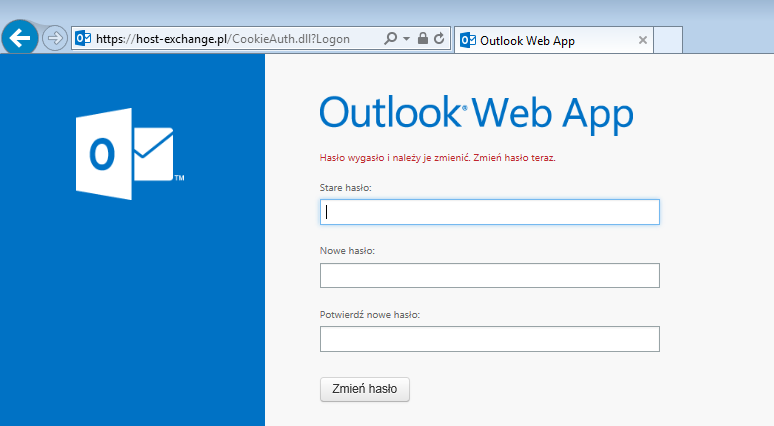774x426 pixels.
Task: Submit with the Zmień hasło button
Action: coord(365,389)
